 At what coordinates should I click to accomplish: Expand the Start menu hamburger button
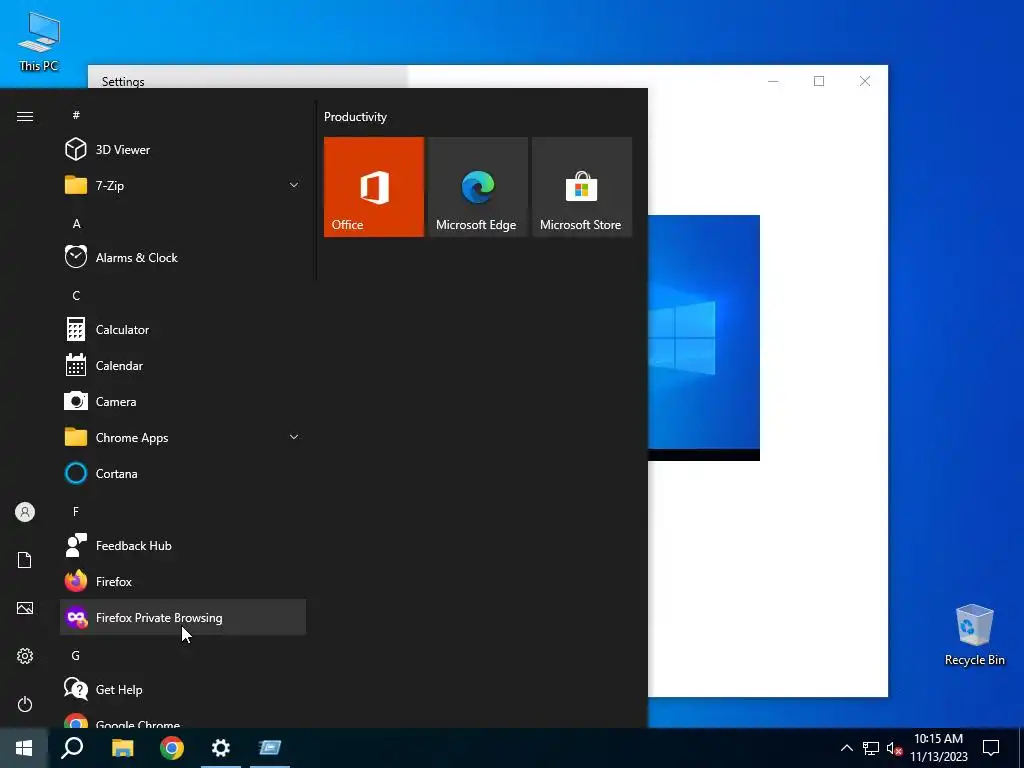[x=25, y=116]
